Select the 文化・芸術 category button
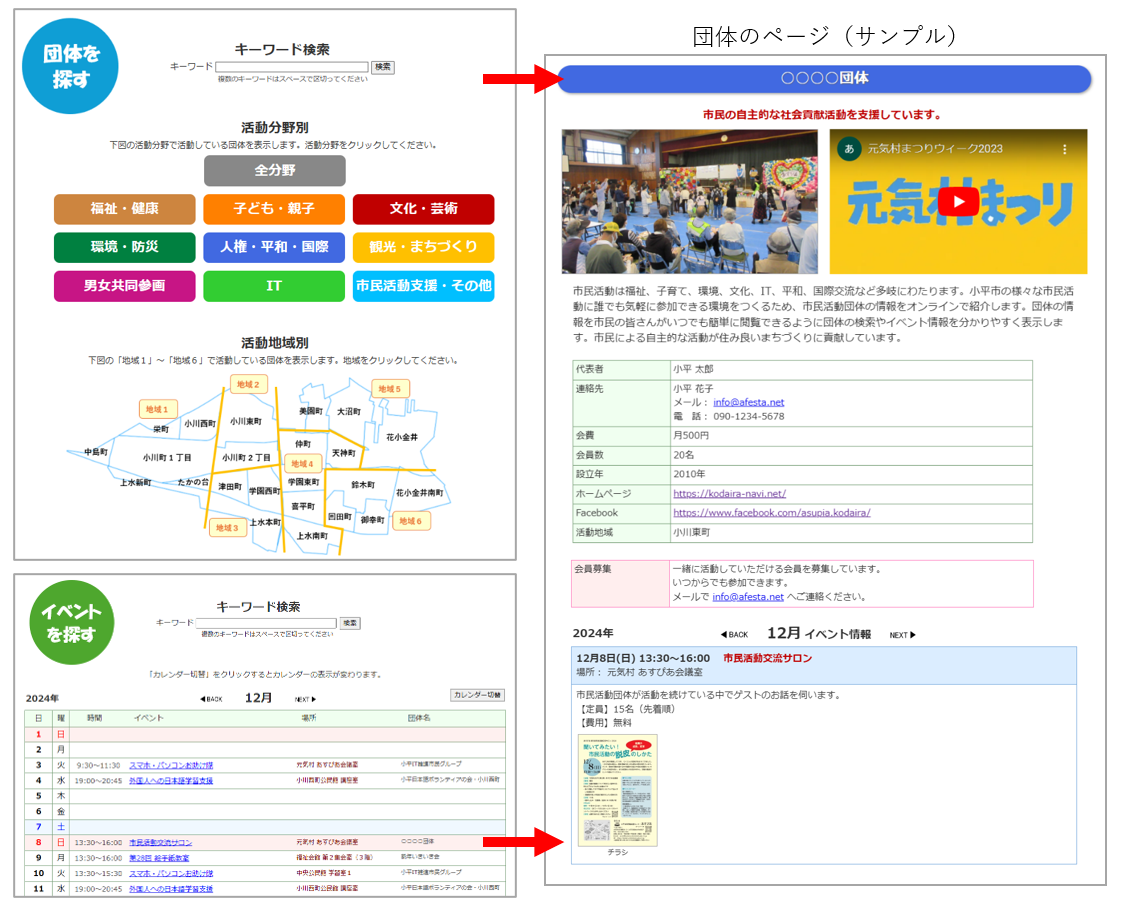This screenshot has height=909, width=1122. click(423, 209)
